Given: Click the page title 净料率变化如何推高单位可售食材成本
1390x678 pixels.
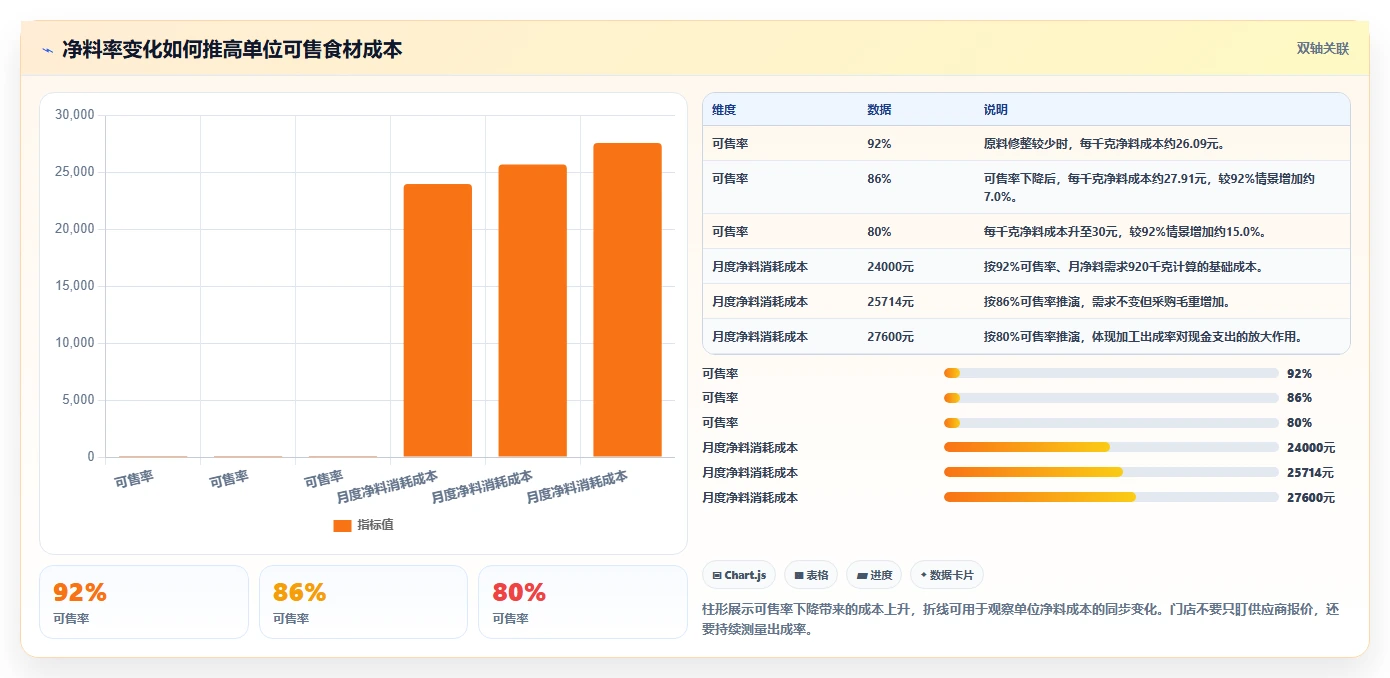Looking at the screenshot, I should tap(232, 50).
